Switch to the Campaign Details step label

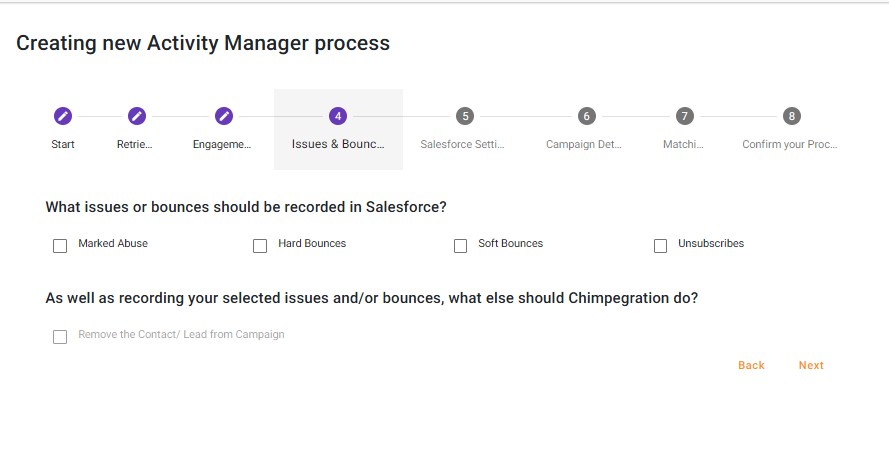[584, 144]
